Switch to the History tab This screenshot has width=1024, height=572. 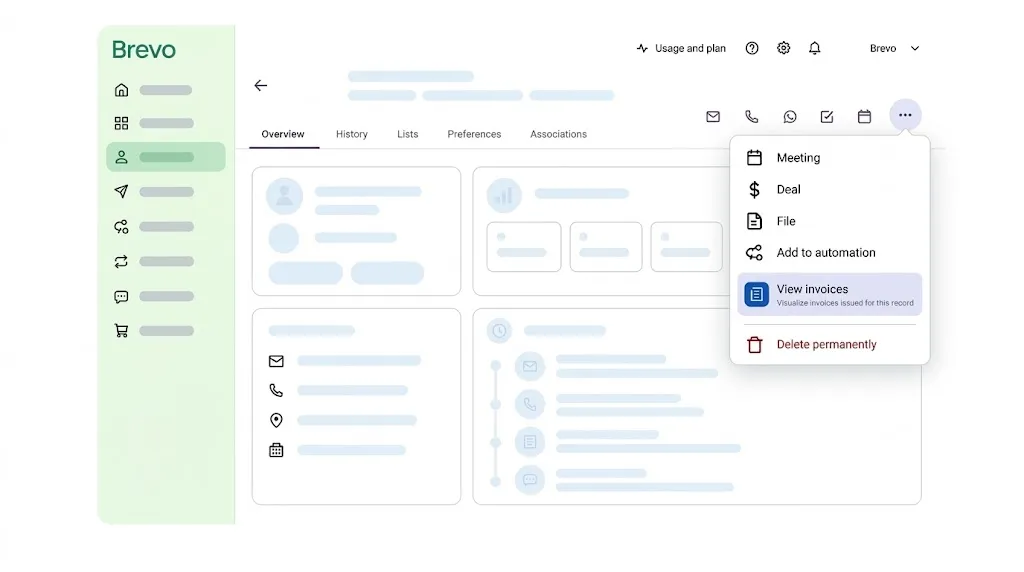point(352,134)
